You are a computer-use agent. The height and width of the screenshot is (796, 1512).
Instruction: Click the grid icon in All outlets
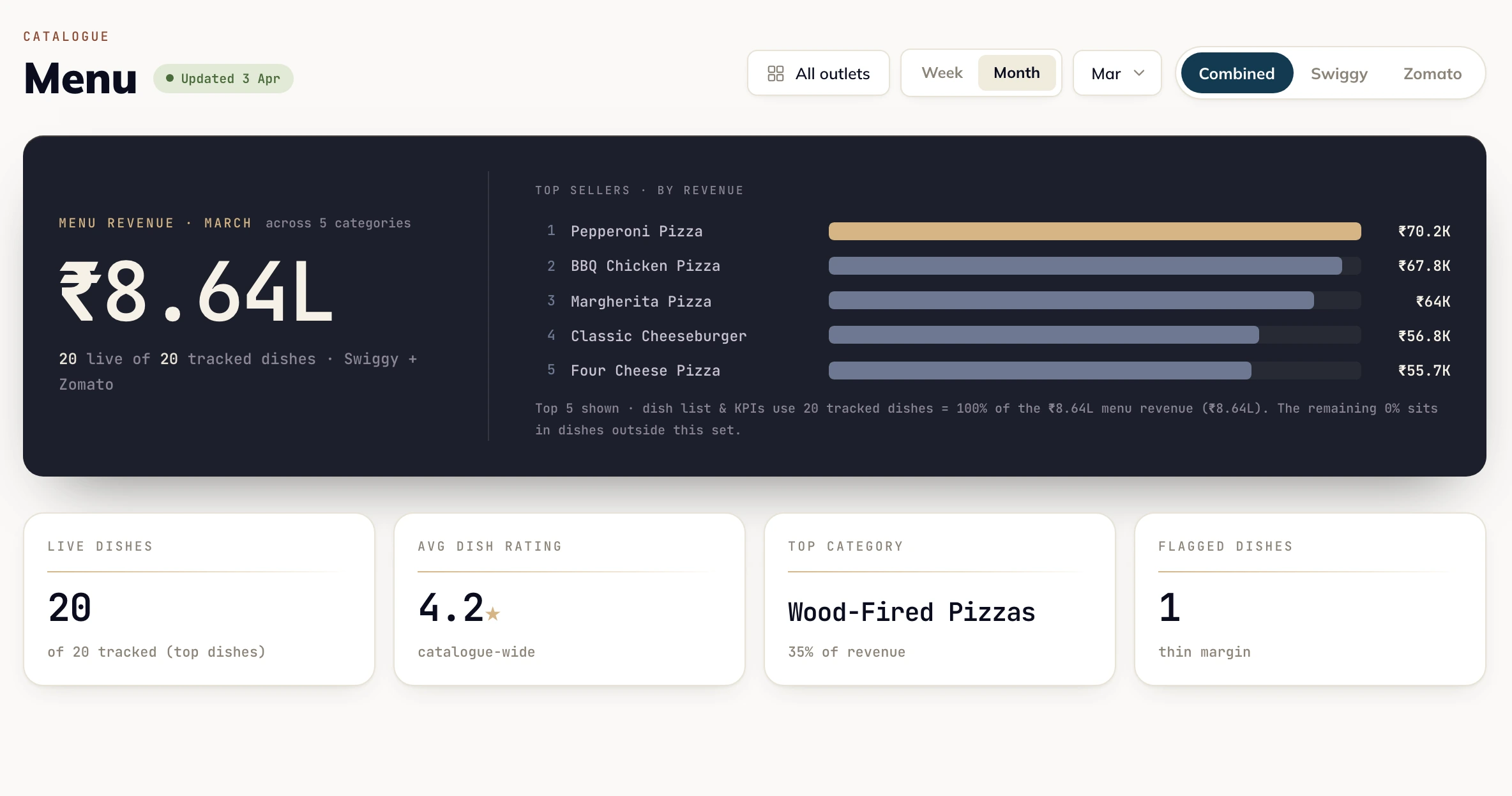pos(775,73)
